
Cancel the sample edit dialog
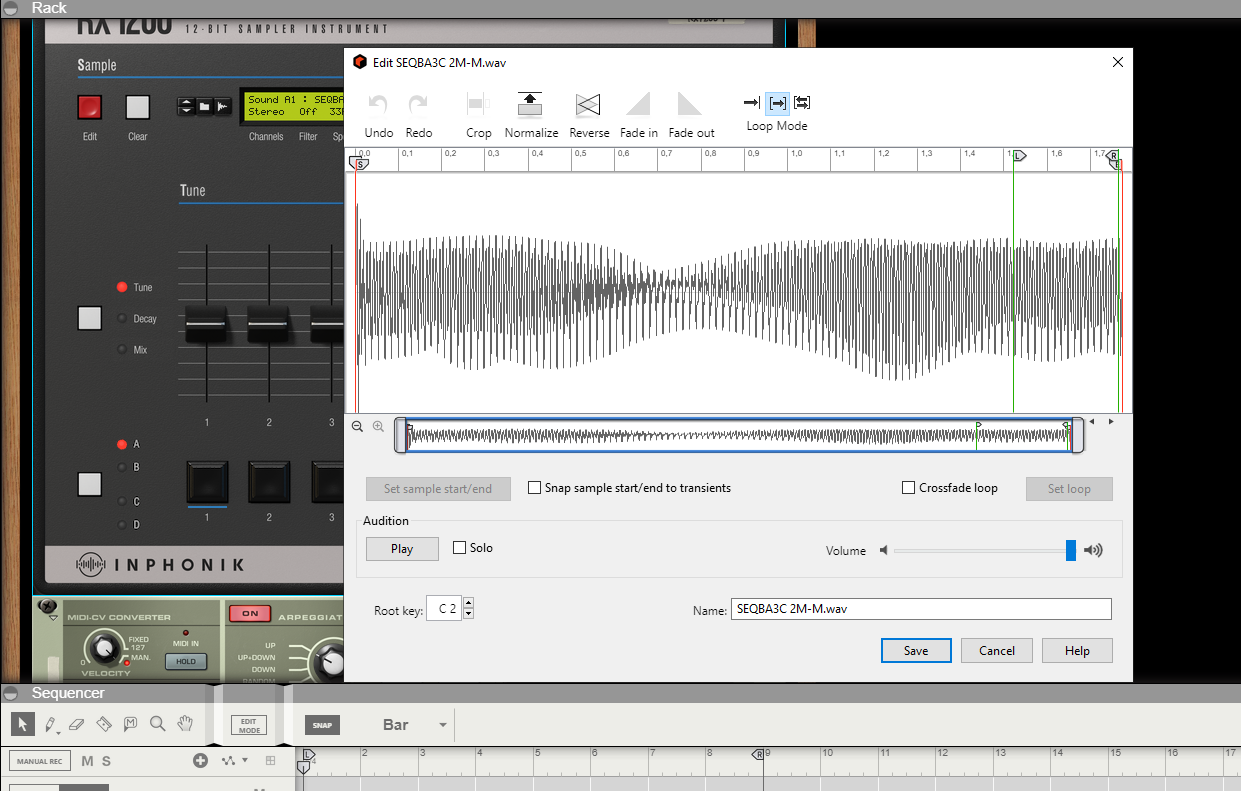997,650
